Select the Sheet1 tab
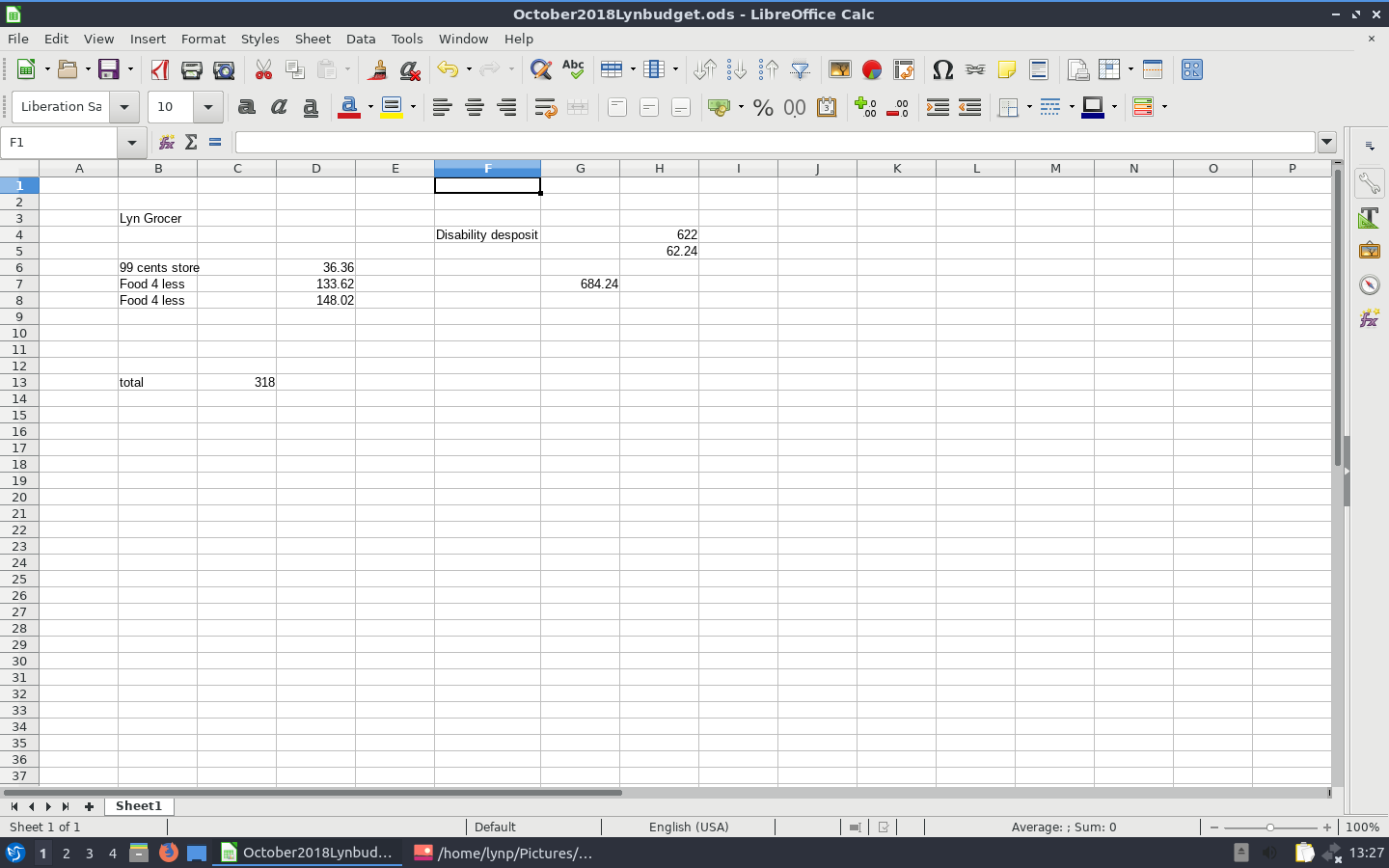1389x868 pixels. 139,806
